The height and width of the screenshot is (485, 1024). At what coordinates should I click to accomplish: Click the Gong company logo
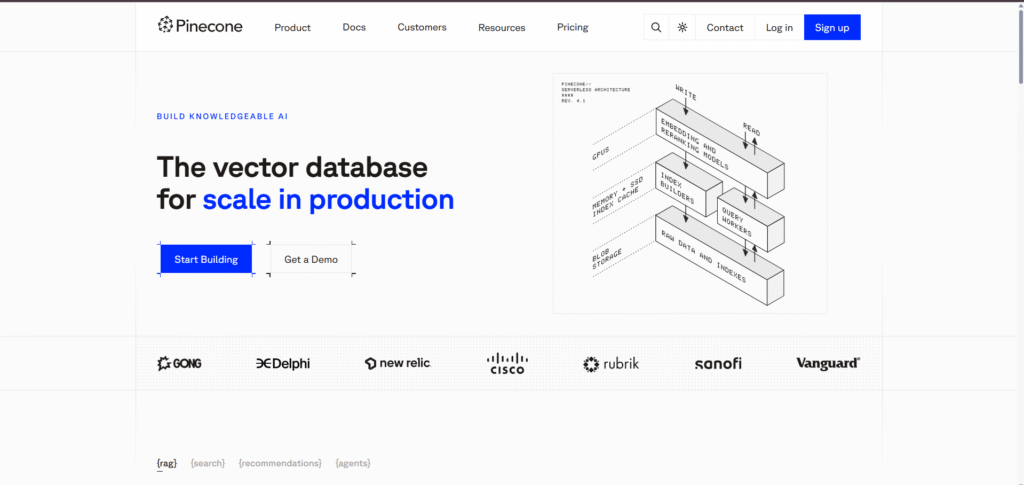click(x=180, y=363)
